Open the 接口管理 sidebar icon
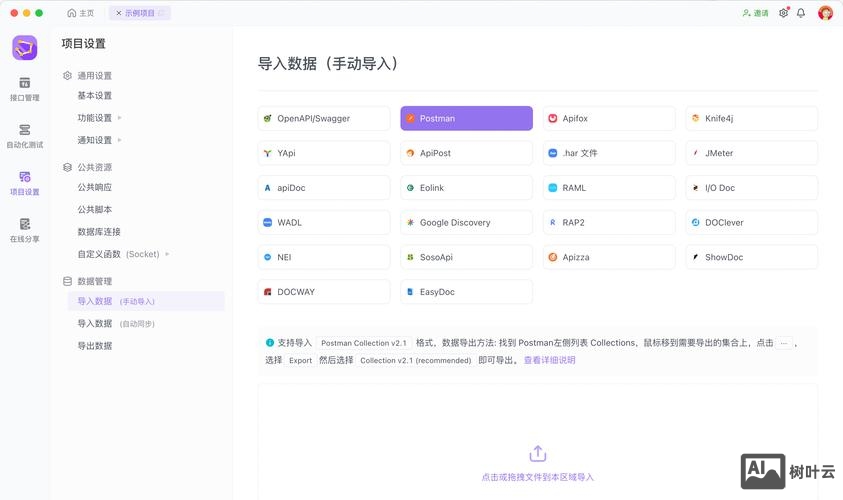 coord(25,89)
